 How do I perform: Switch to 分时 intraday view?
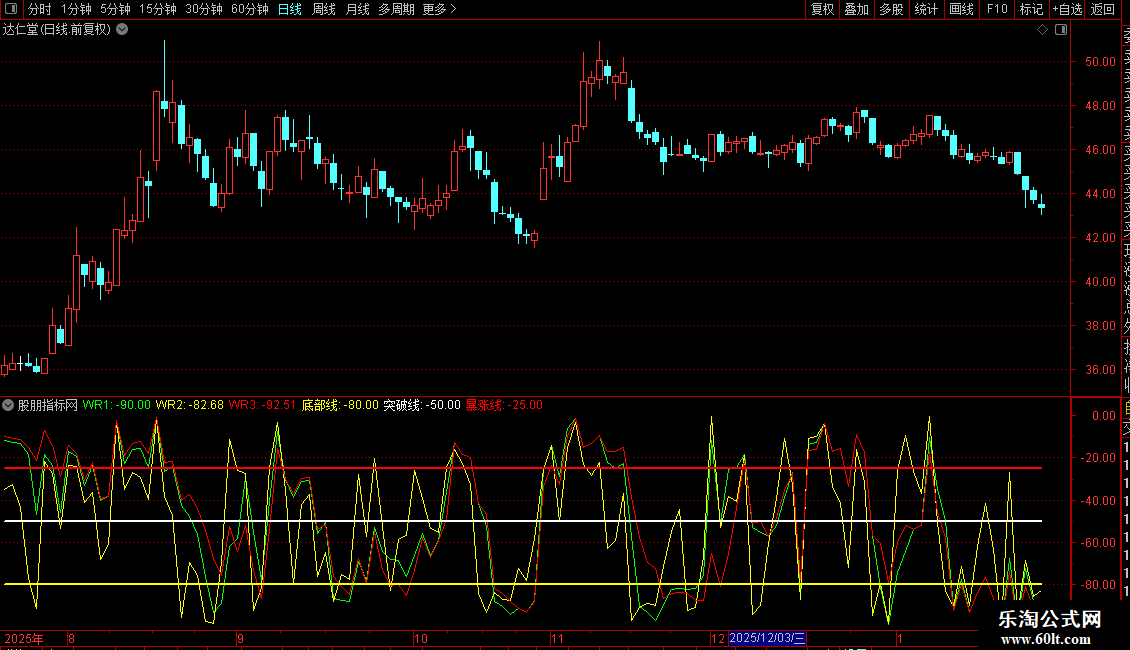pos(40,9)
